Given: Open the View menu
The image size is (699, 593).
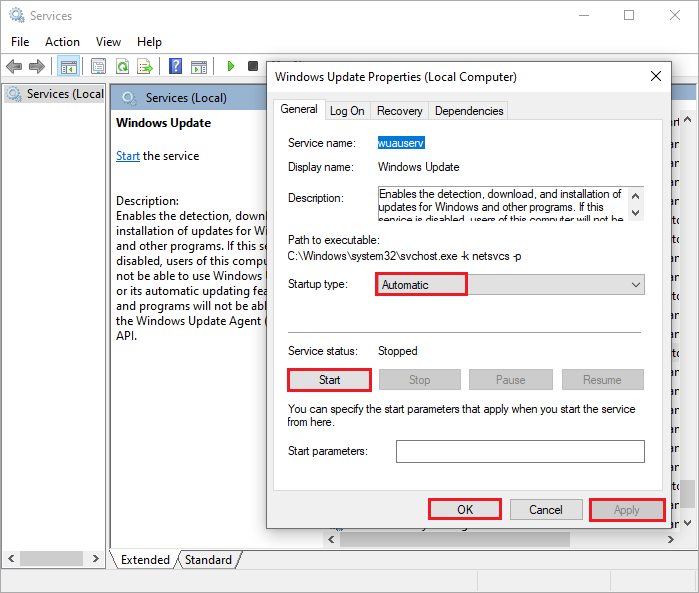Looking at the screenshot, I should [108, 42].
